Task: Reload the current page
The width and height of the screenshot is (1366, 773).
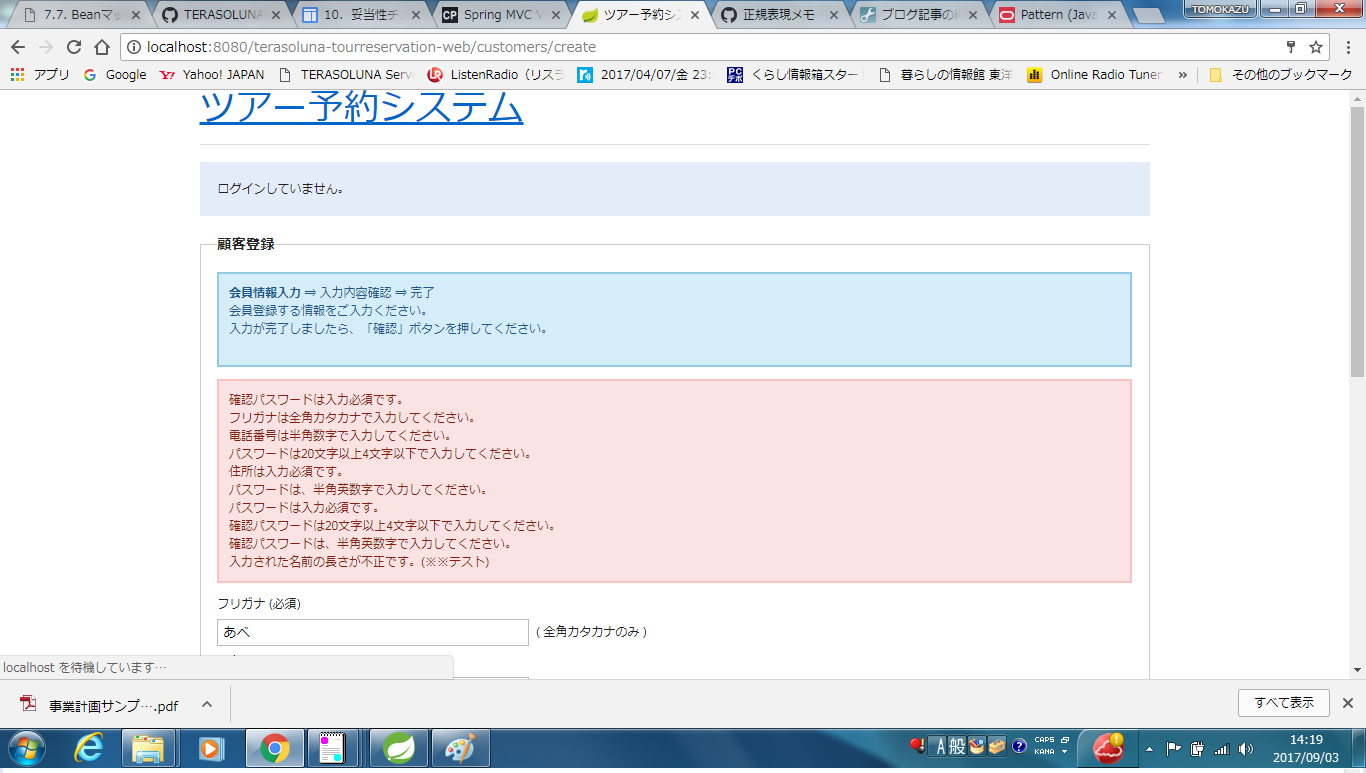Action: point(74,47)
